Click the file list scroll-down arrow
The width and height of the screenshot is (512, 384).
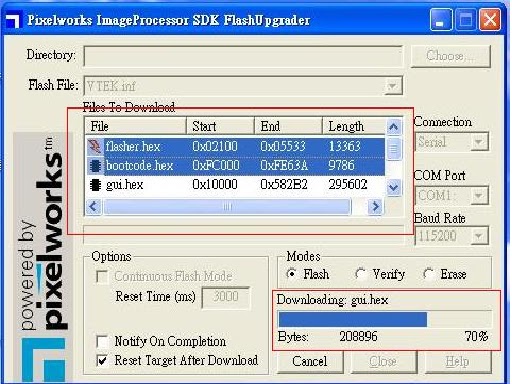394,188
